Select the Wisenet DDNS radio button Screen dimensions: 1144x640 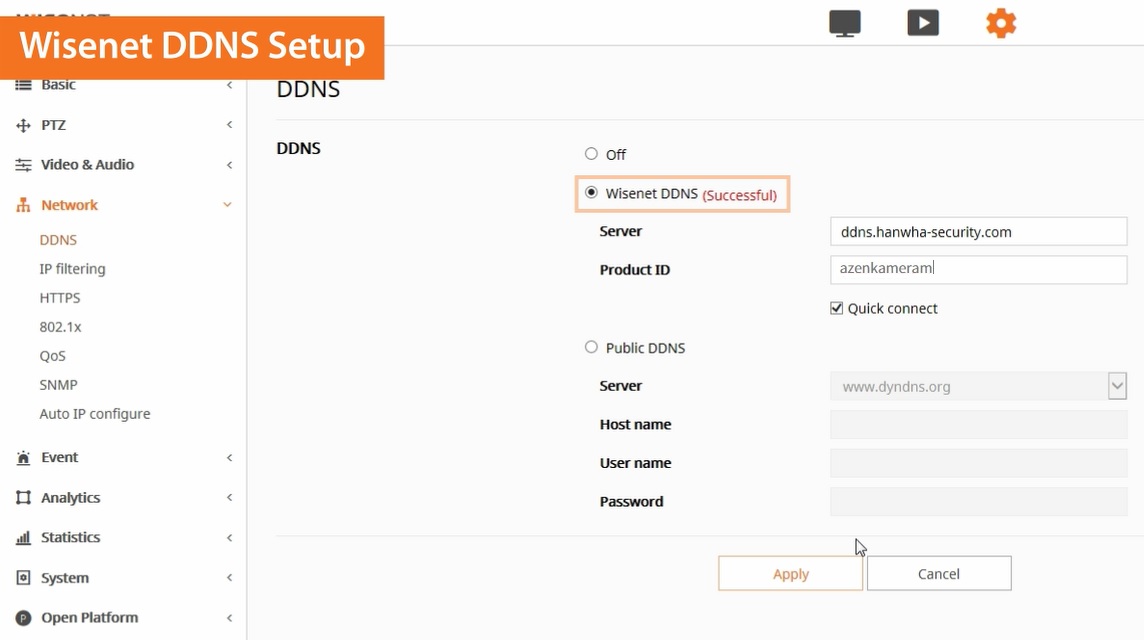tap(591, 193)
